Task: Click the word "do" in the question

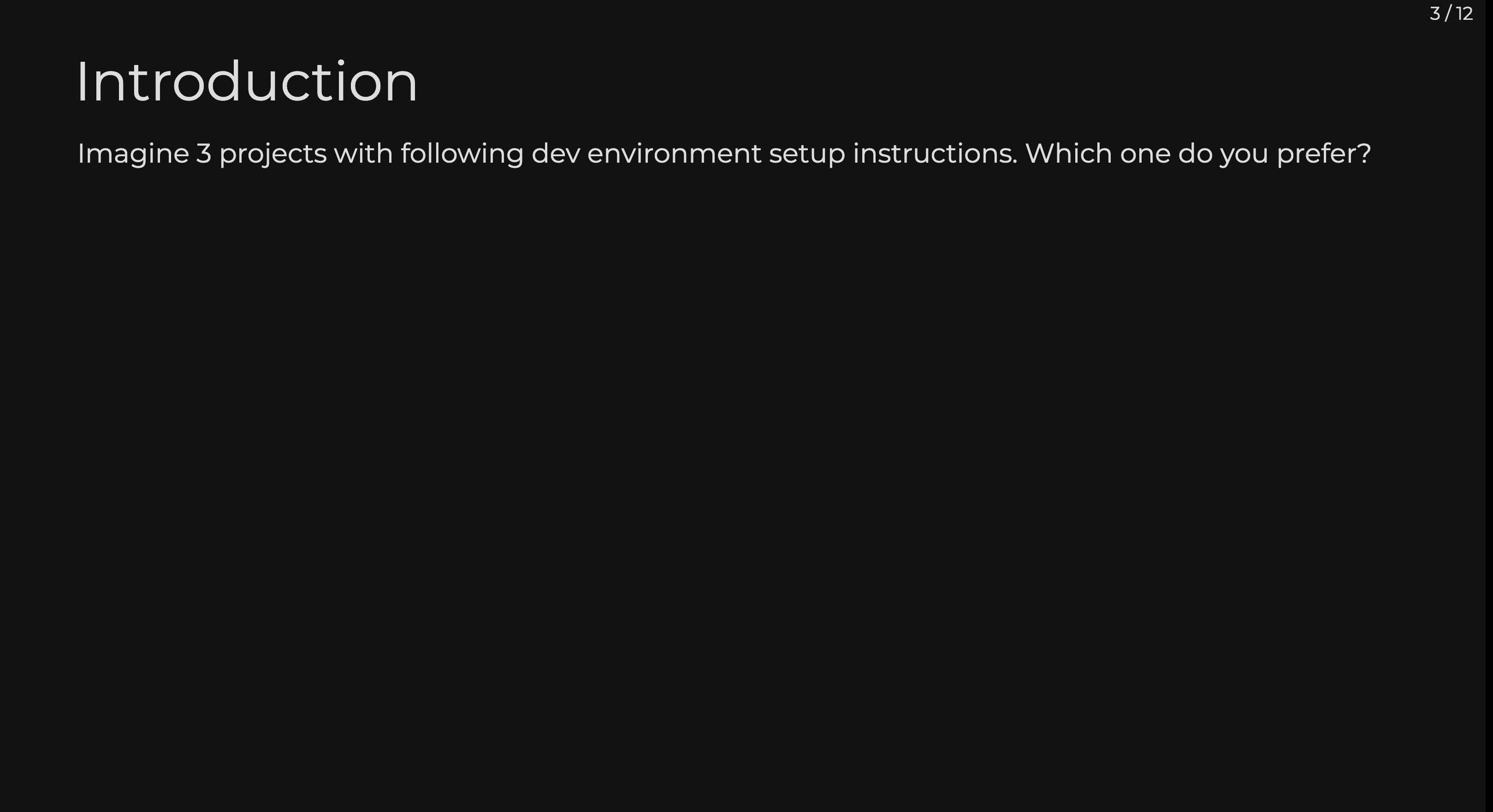Action: coord(1195,154)
